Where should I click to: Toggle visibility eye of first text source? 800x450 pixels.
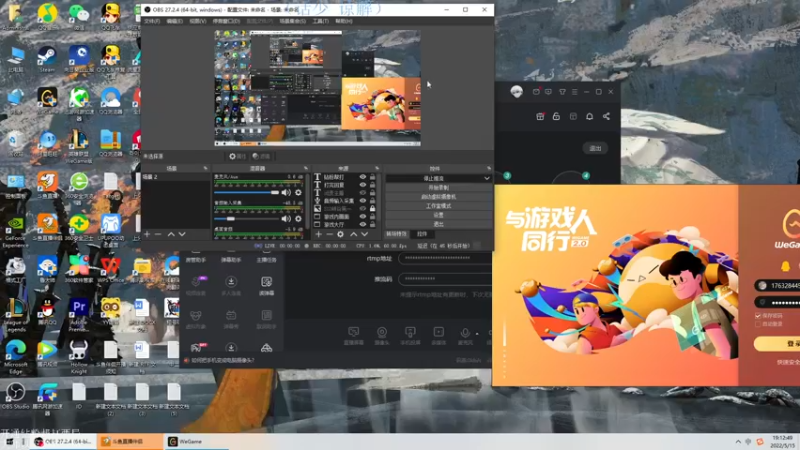pos(363,177)
